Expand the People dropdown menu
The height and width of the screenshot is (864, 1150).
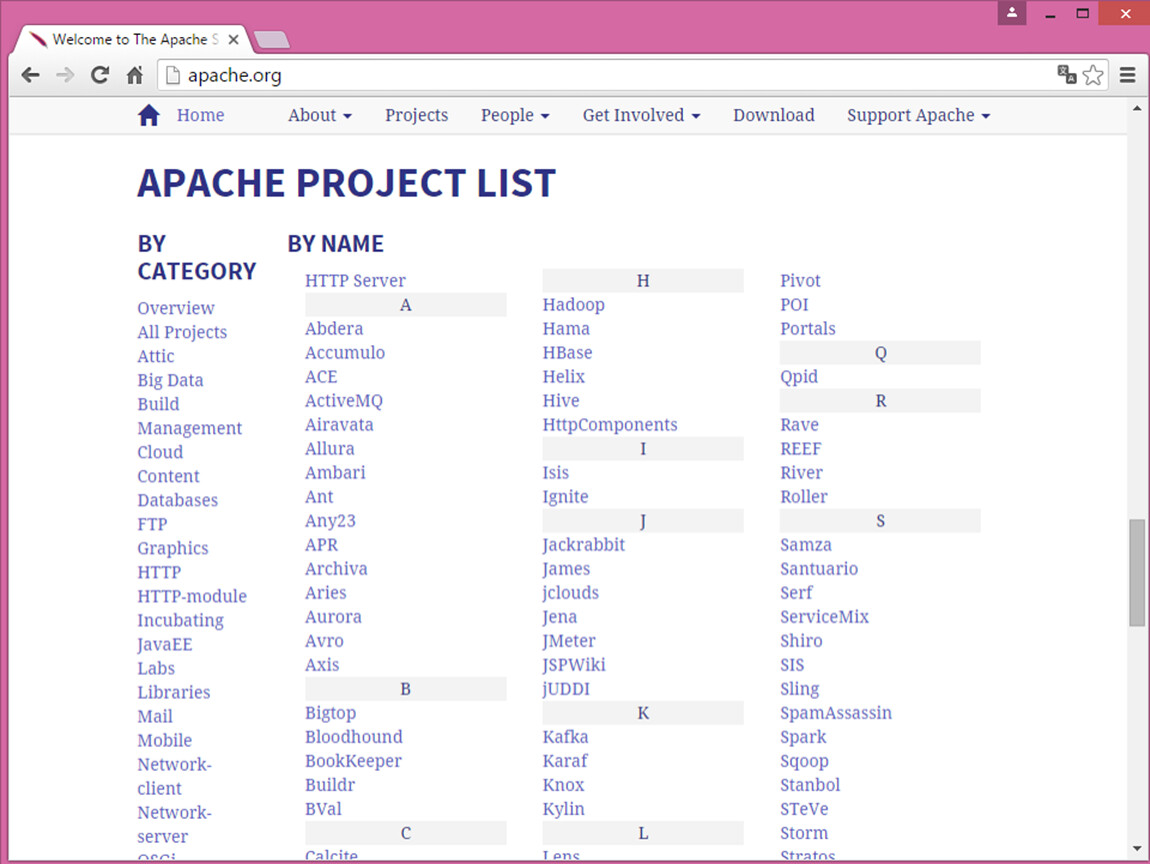coord(515,115)
